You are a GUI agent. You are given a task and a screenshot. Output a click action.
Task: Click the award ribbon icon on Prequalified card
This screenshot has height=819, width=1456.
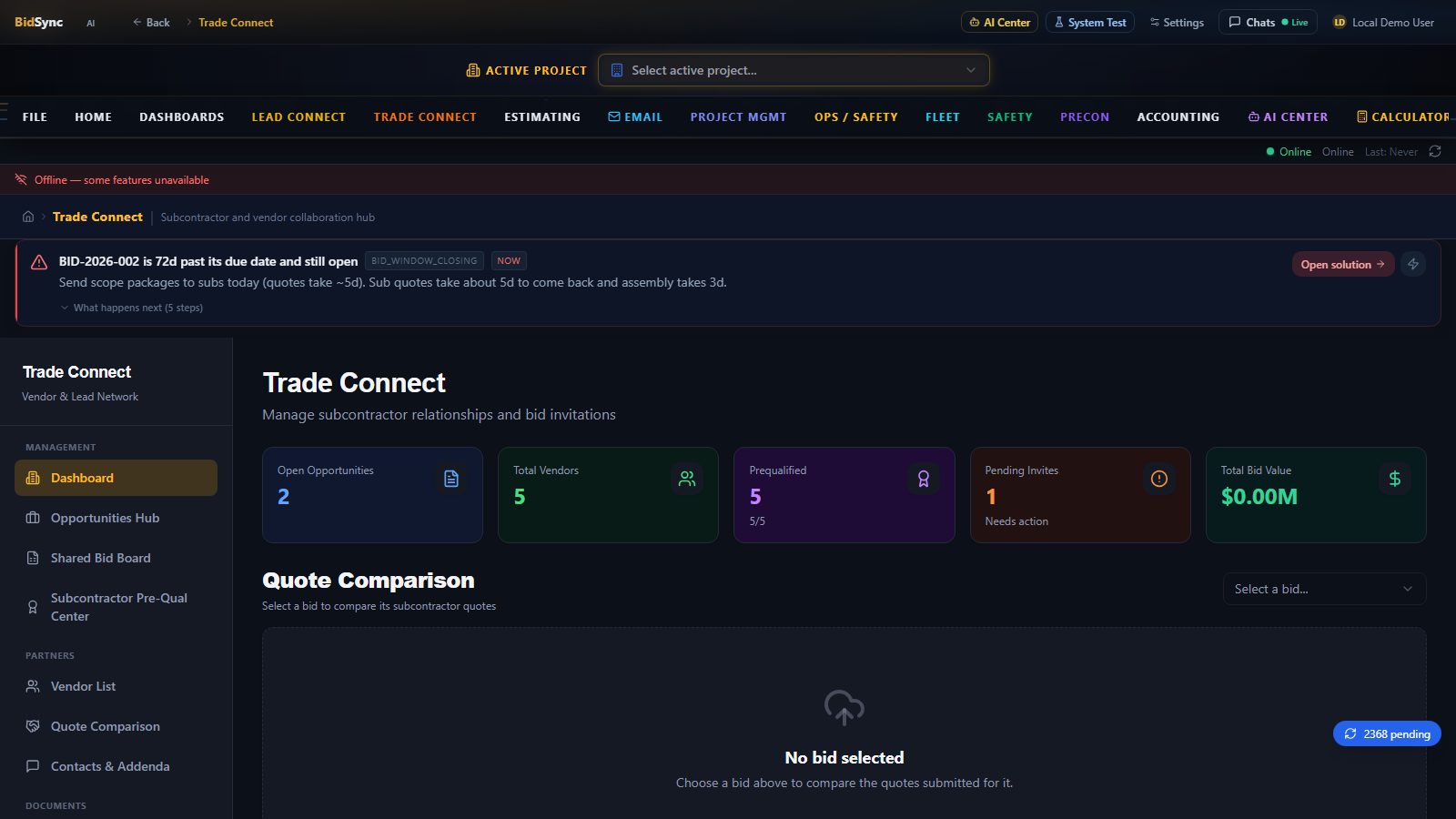pyautogui.click(x=924, y=479)
